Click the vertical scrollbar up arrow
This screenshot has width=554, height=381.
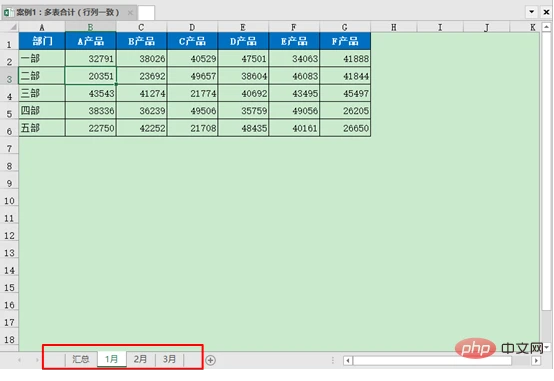click(x=546, y=27)
